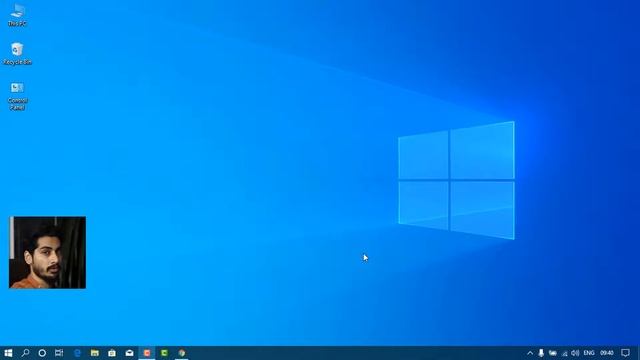Switch to Google Chrome on the taskbar
The image size is (640, 360).
click(x=182, y=353)
